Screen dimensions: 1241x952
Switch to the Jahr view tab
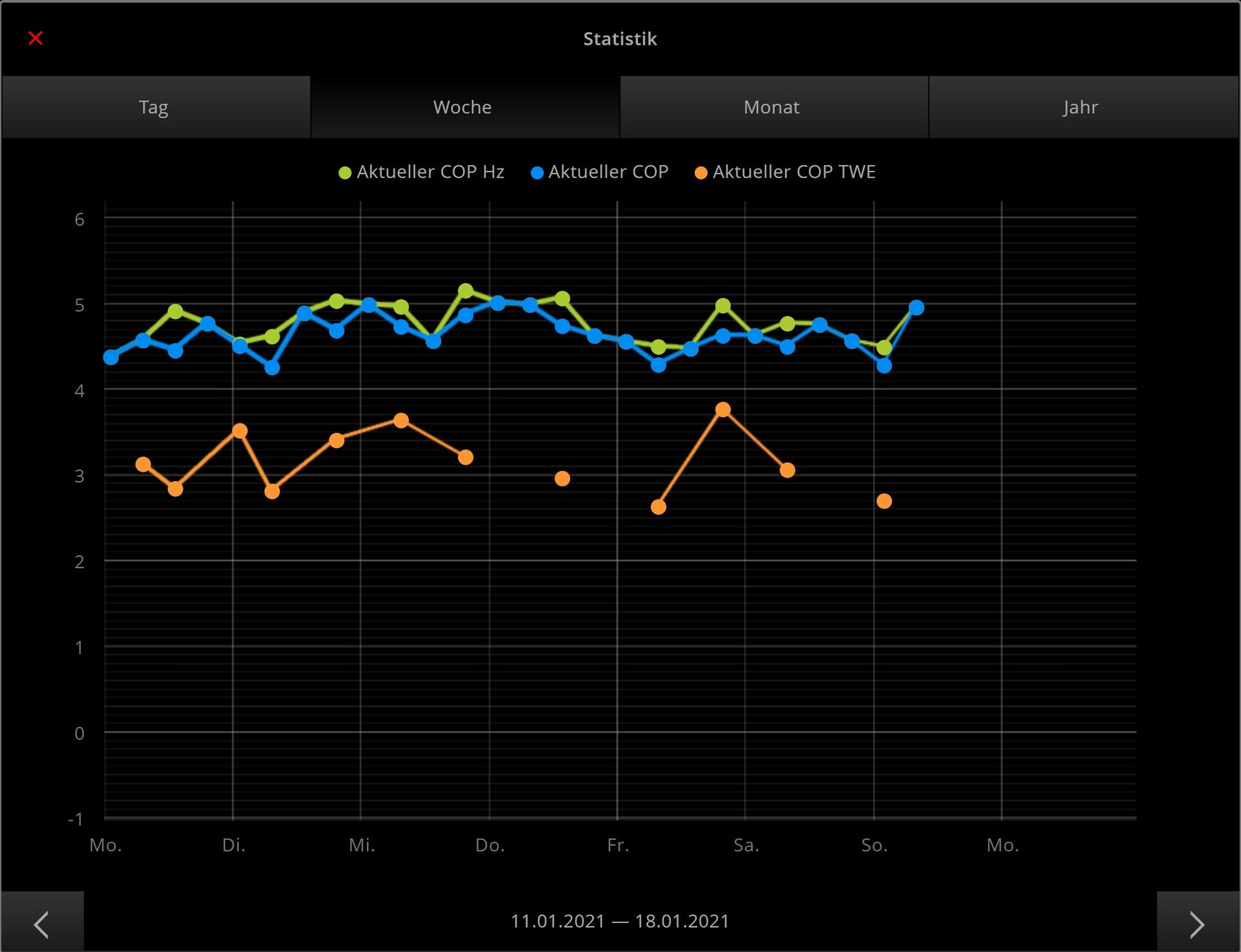tap(1082, 107)
